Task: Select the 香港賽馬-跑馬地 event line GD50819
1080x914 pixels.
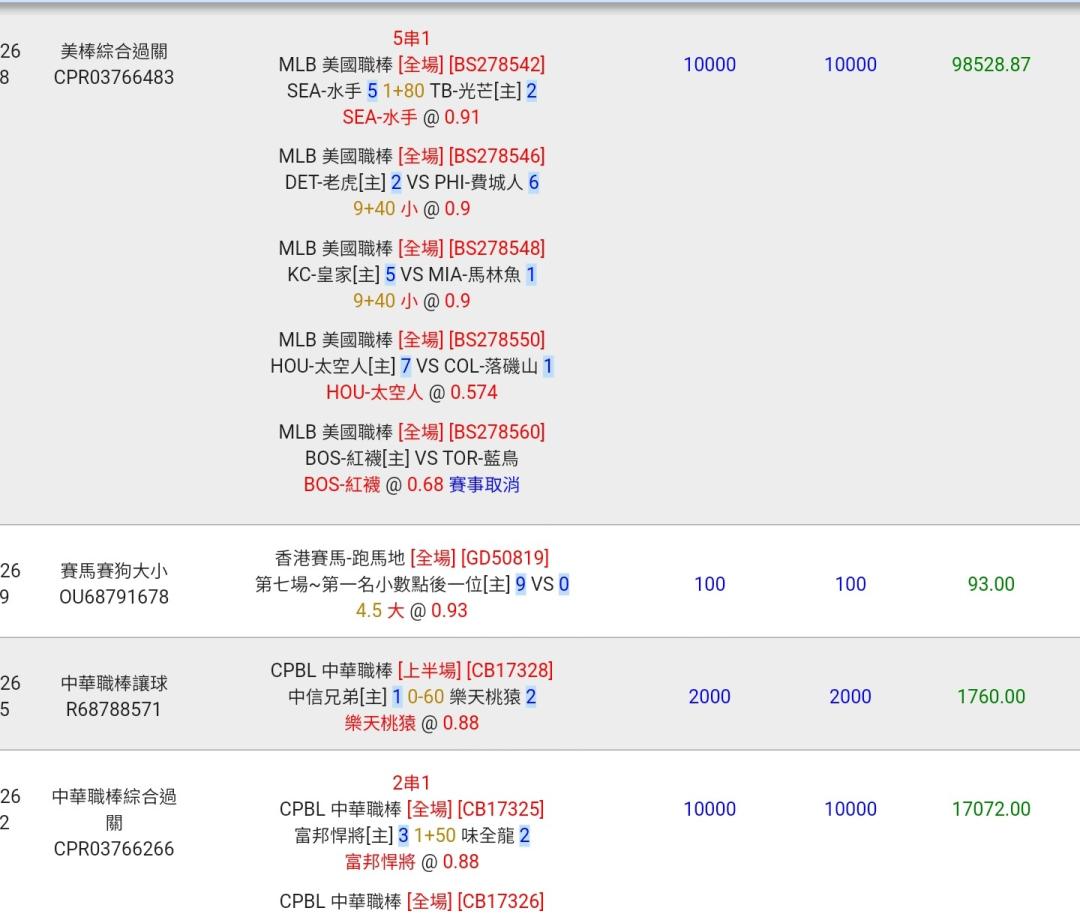Action: pos(411,557)
